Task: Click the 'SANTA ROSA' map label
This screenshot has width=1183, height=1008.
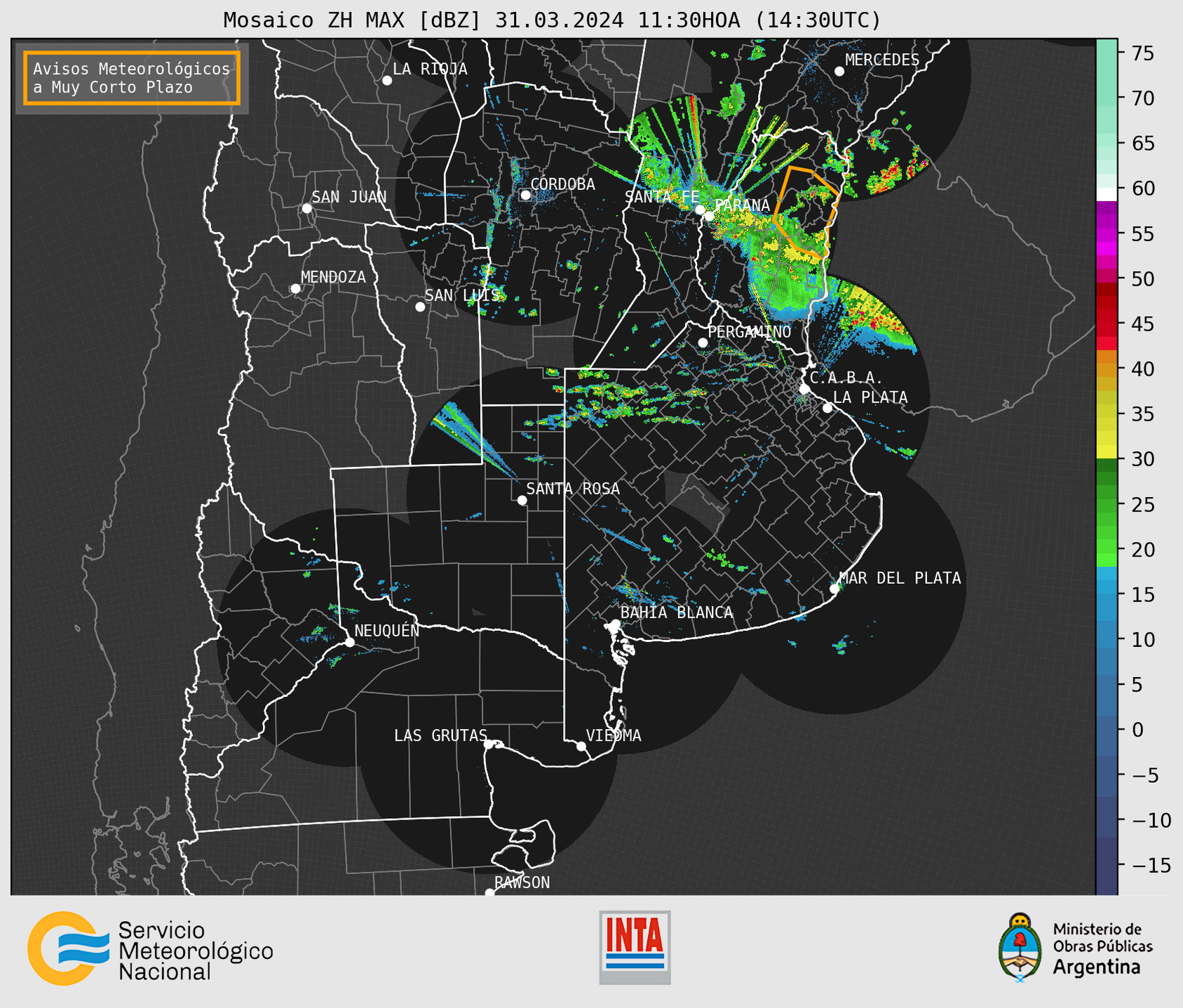Action: (573, 489)
